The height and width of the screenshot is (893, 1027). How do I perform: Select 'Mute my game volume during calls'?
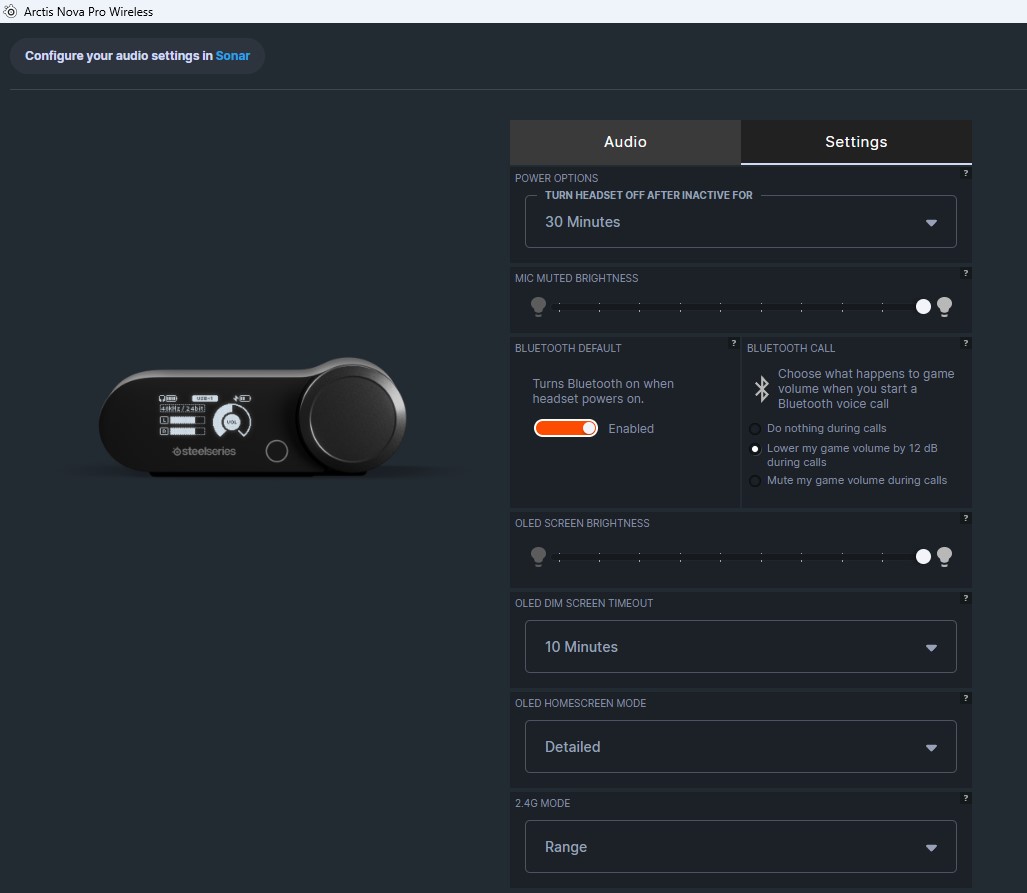pyautogui.click(x=755, y=481)
